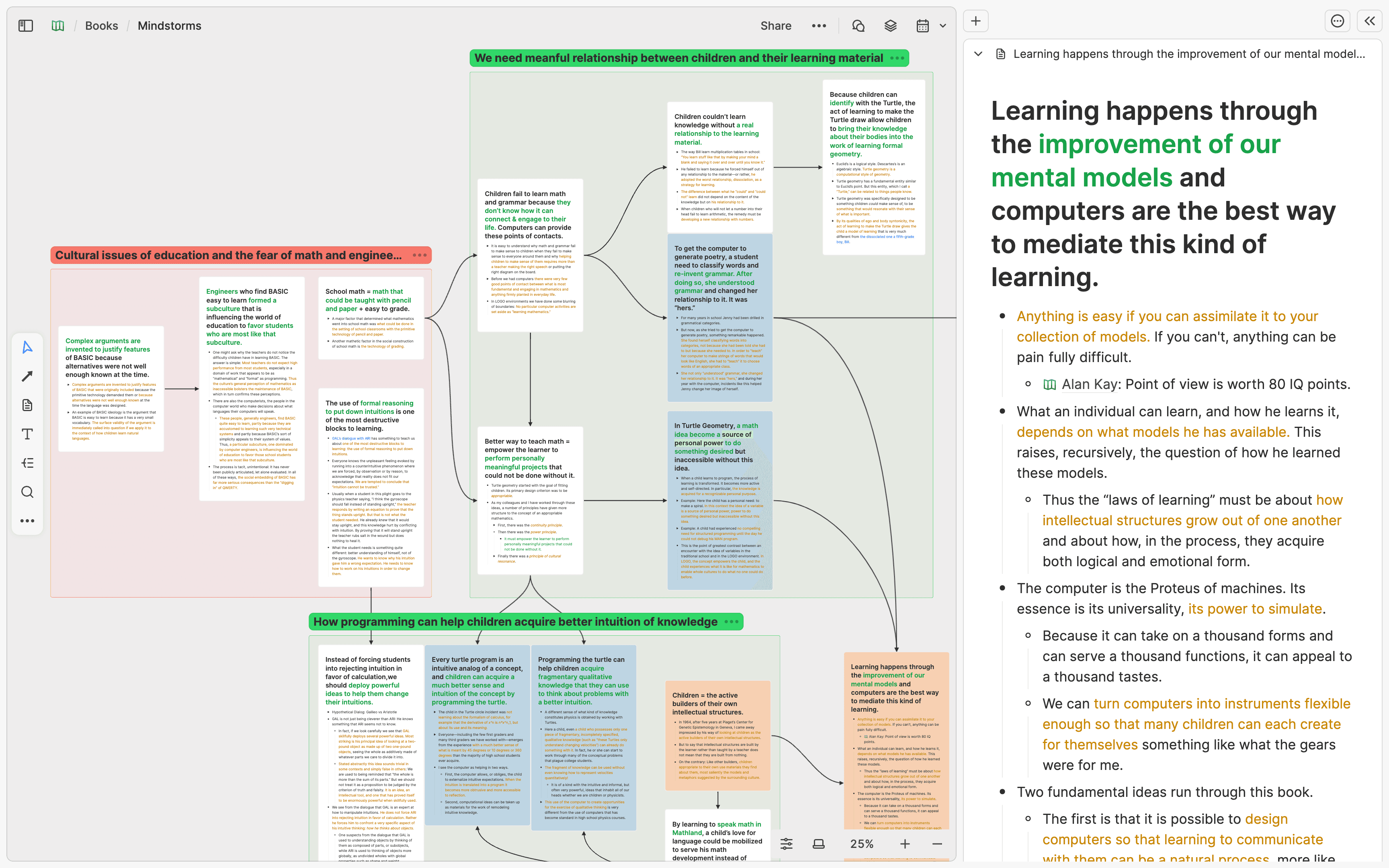Viewport: 1389px width, 868px height.
Task: Open display settings sliders
Action: tap(786, 843)
